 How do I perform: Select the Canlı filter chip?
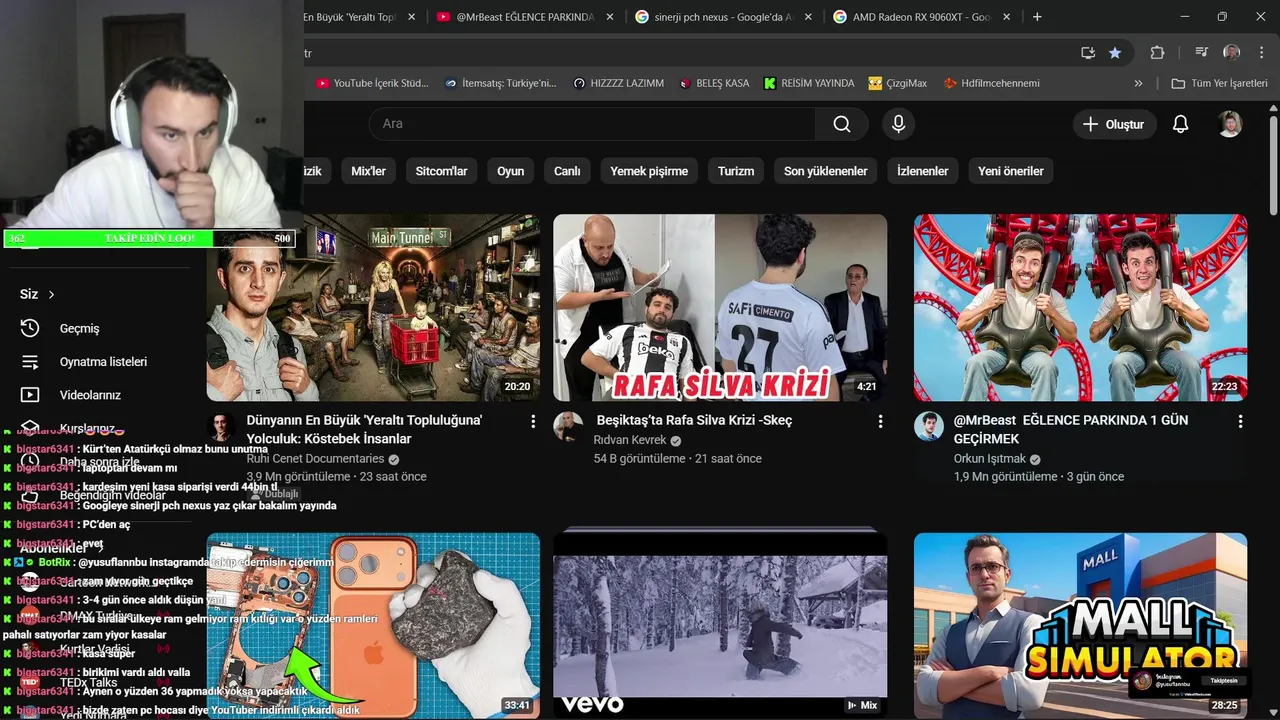coord(567,171)
